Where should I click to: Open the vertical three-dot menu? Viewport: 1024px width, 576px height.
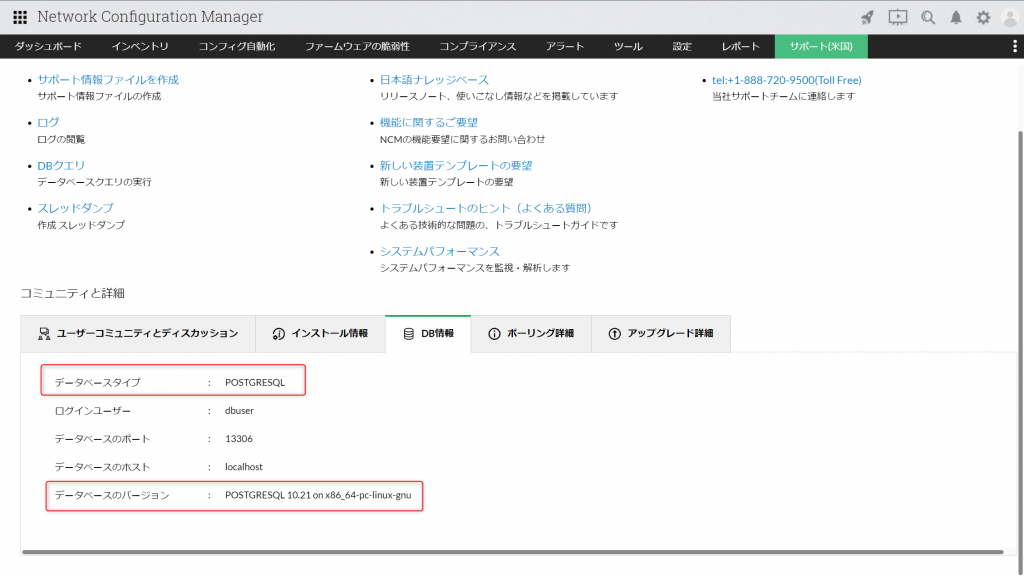click(1014, 46)
